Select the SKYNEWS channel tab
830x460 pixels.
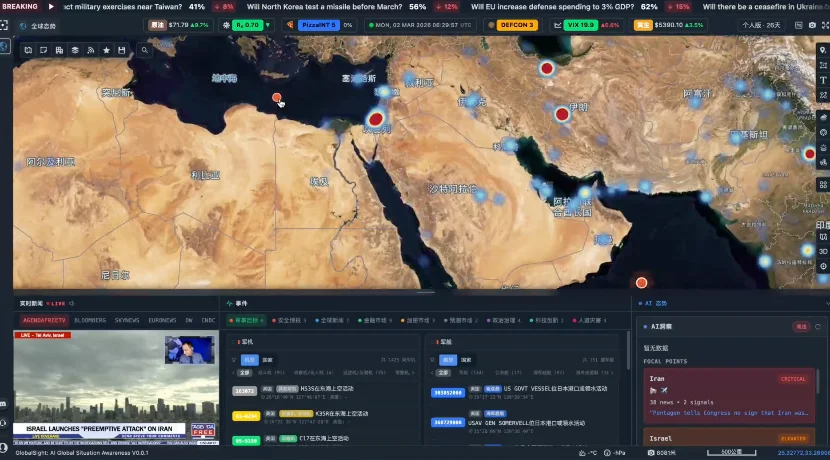click(127, 320)
